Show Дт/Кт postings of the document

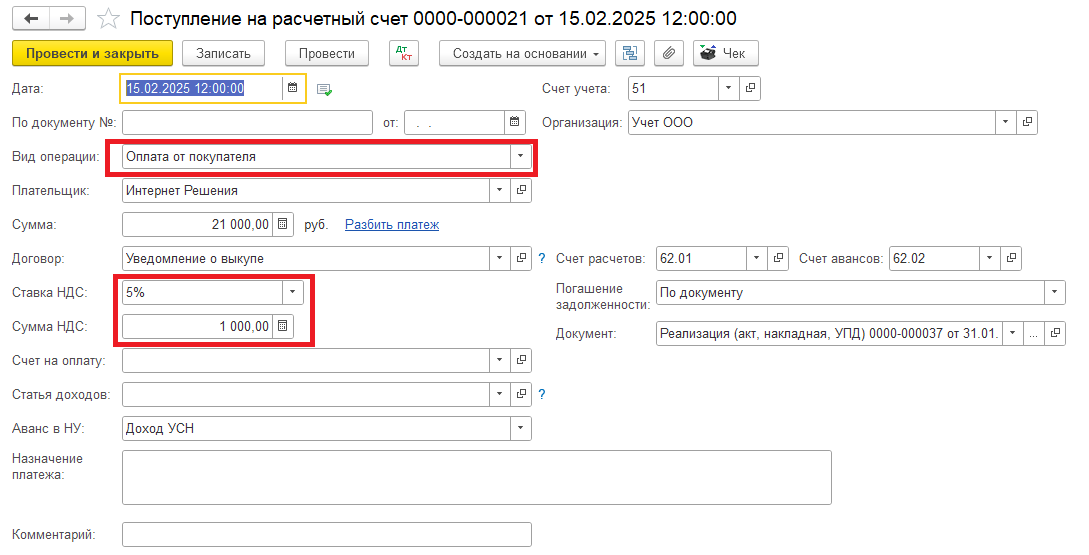click(403, 53)
